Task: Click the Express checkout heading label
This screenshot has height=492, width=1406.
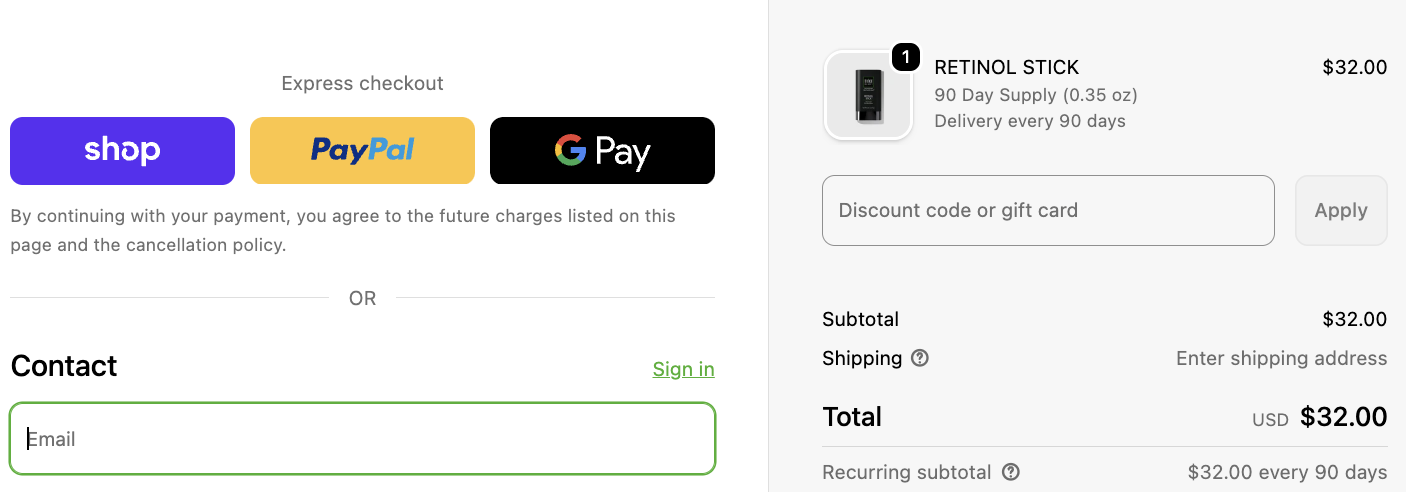Action: [362, 83]
